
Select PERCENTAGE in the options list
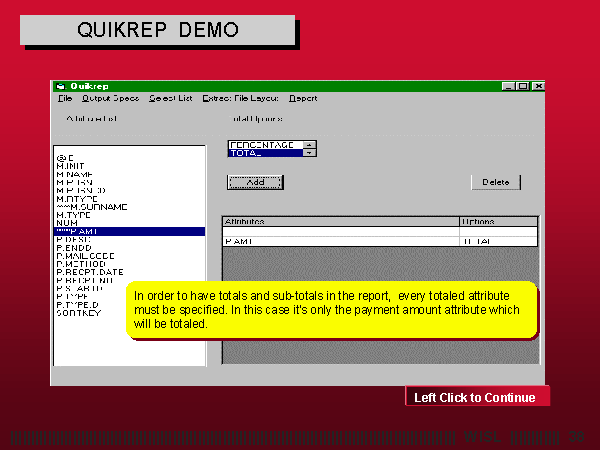pyautogui.click(x=264, y=145)
